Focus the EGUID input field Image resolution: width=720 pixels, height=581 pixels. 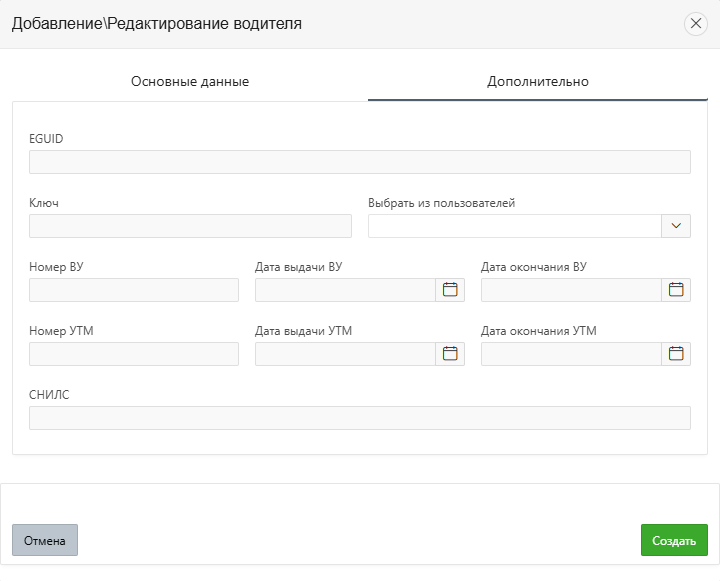360,162
